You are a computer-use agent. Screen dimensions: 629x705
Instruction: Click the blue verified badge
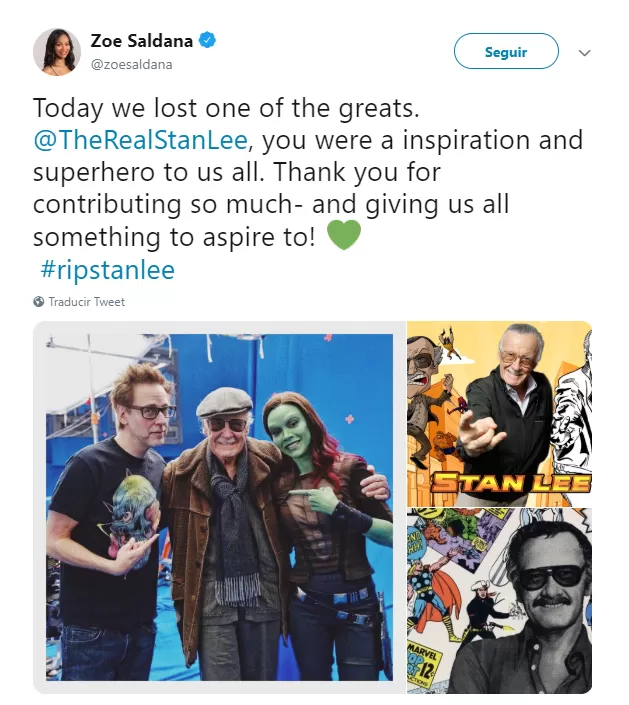pyautogui.click(x=207, y=40)
